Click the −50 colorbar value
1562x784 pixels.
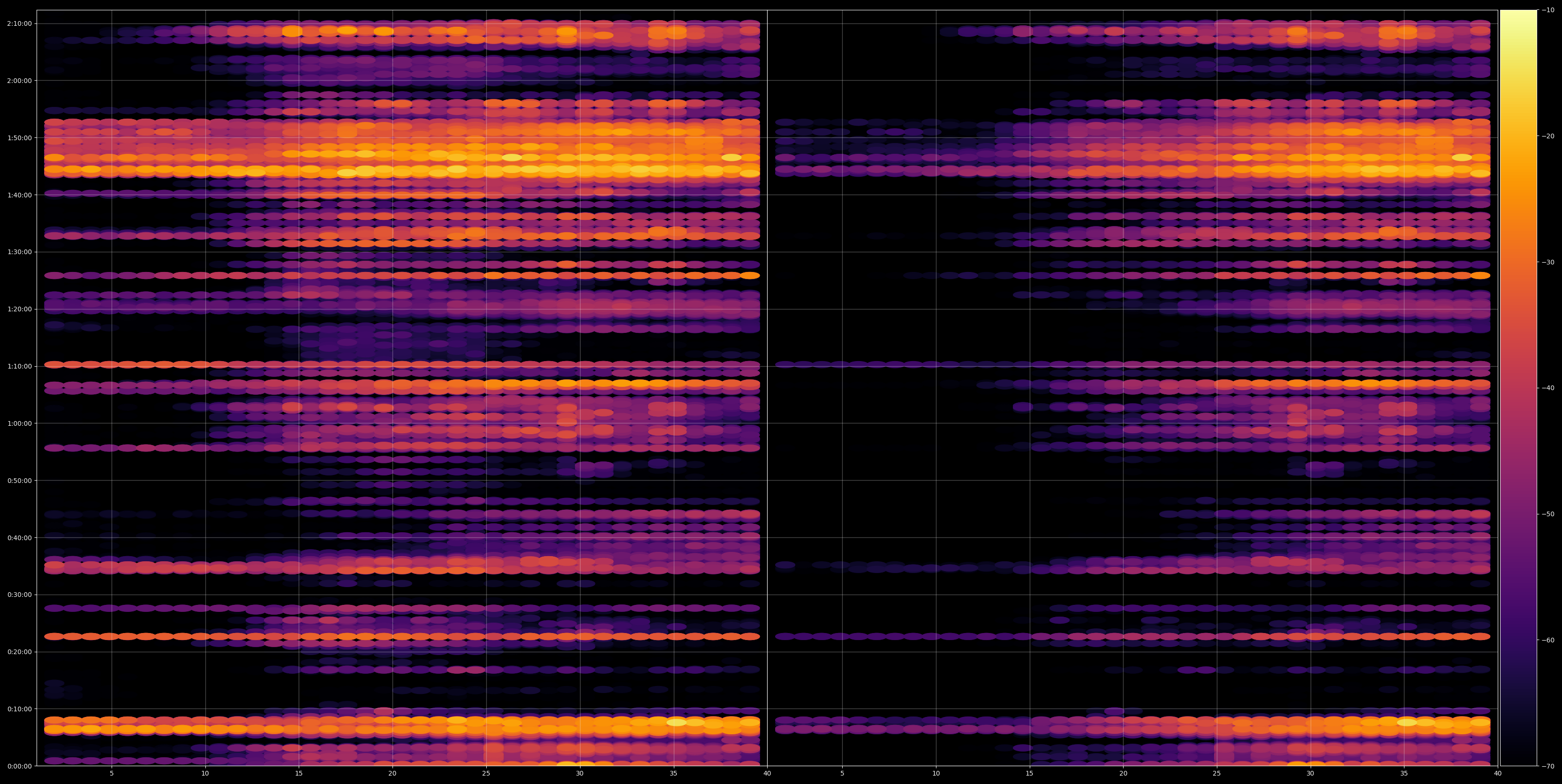[1548, 514]
